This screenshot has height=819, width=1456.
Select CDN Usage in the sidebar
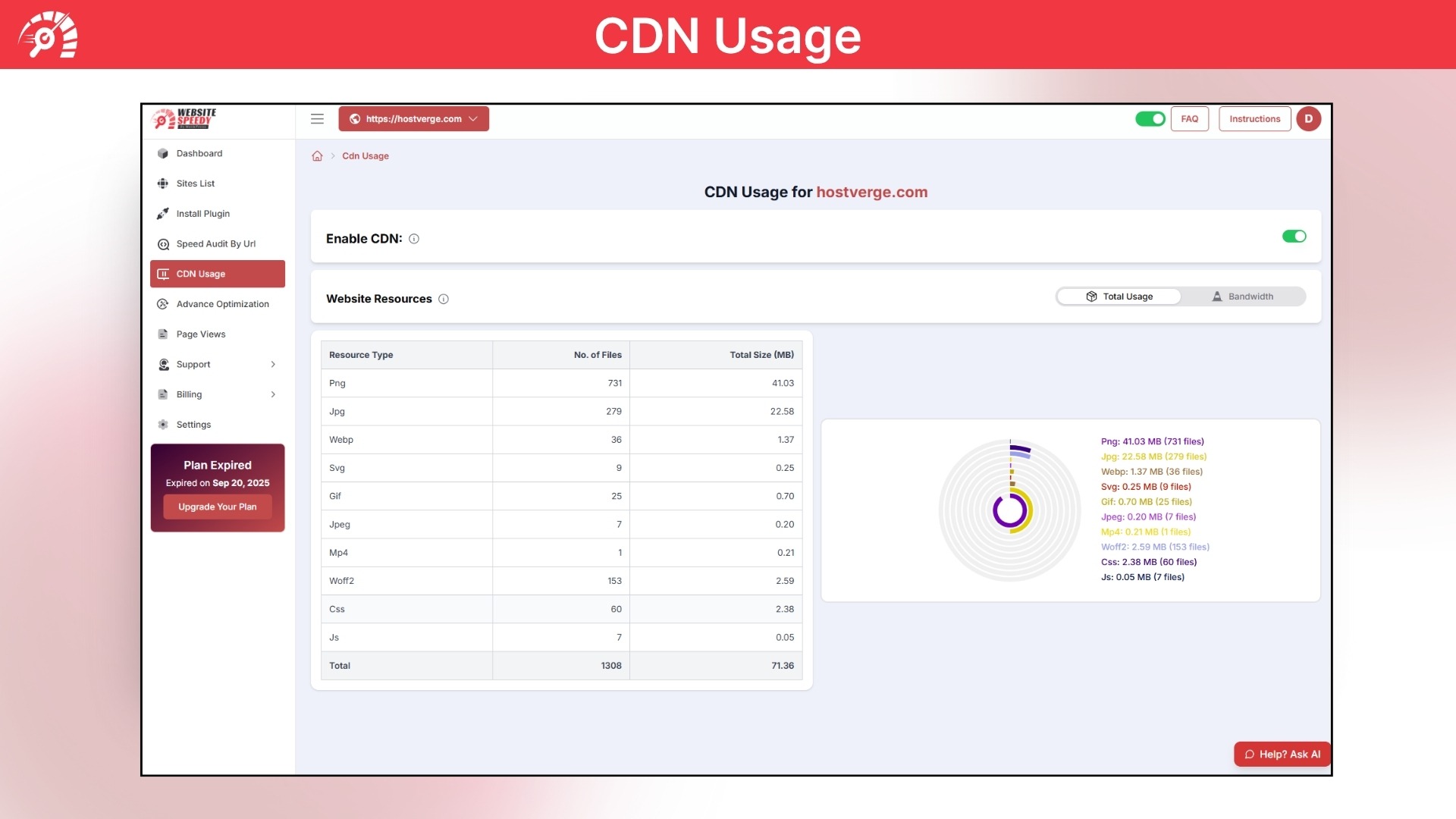pos(199,273)
